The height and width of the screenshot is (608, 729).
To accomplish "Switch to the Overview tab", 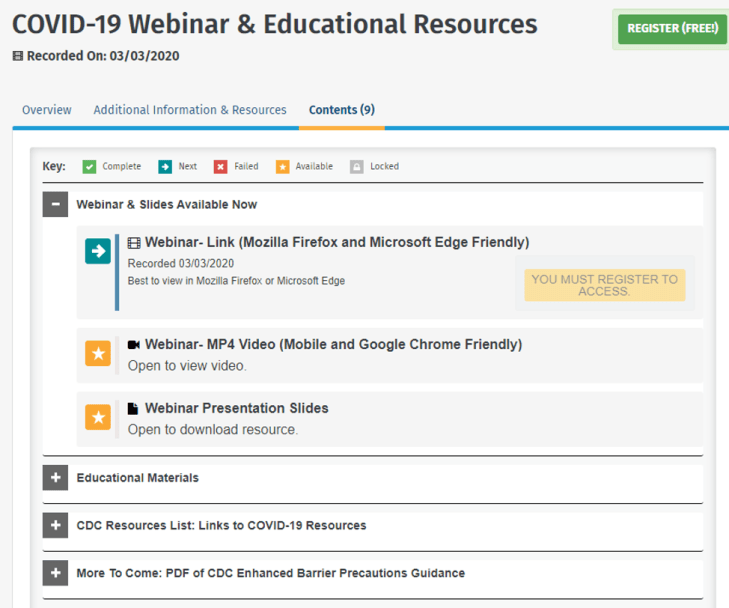I will [x=47, y=110].
